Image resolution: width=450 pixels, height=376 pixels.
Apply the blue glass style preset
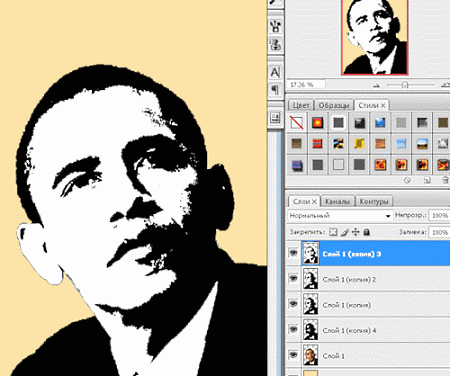(x=380, y=123)
